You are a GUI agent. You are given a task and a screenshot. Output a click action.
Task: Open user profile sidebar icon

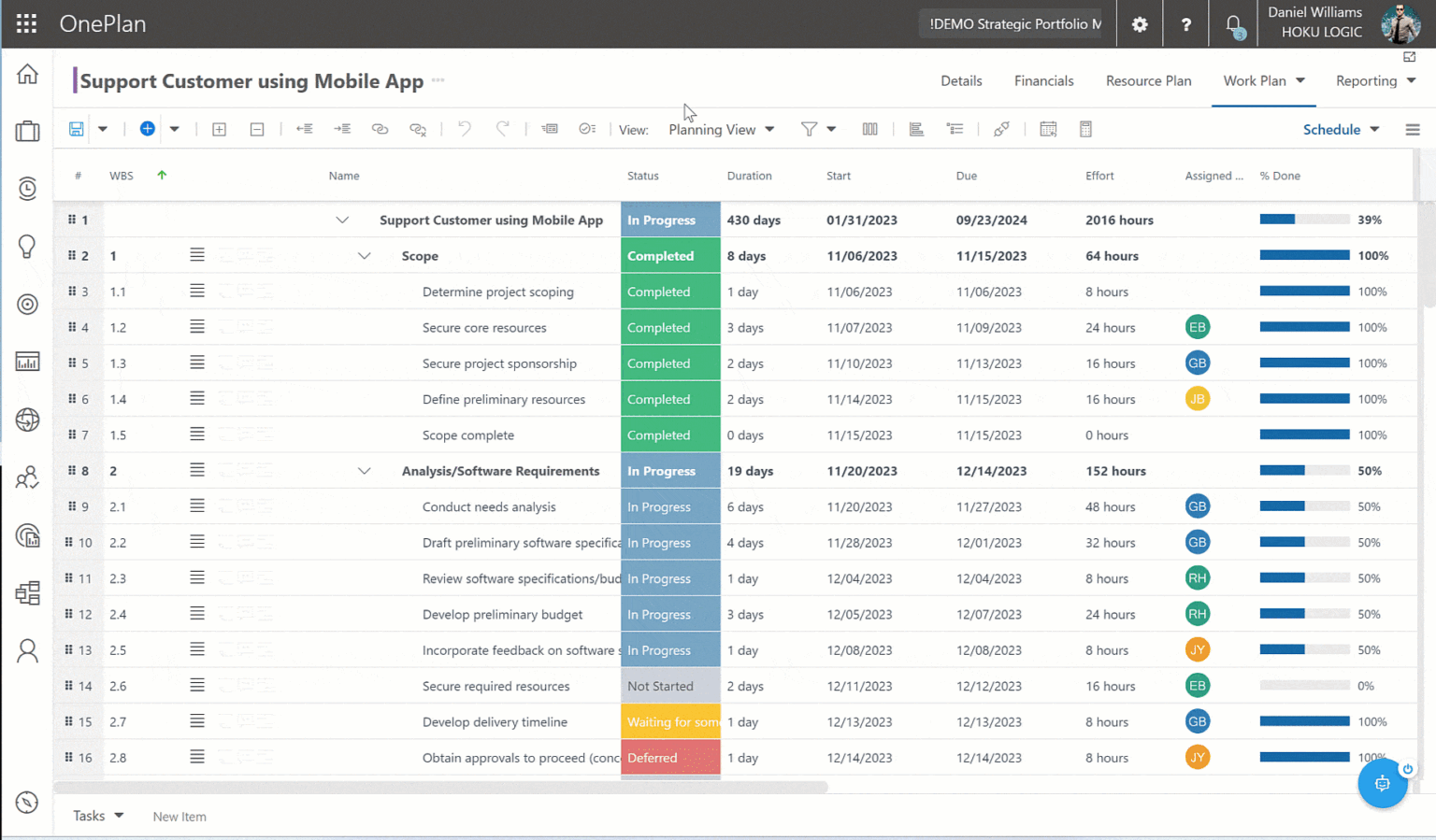[x=27, y=650]
